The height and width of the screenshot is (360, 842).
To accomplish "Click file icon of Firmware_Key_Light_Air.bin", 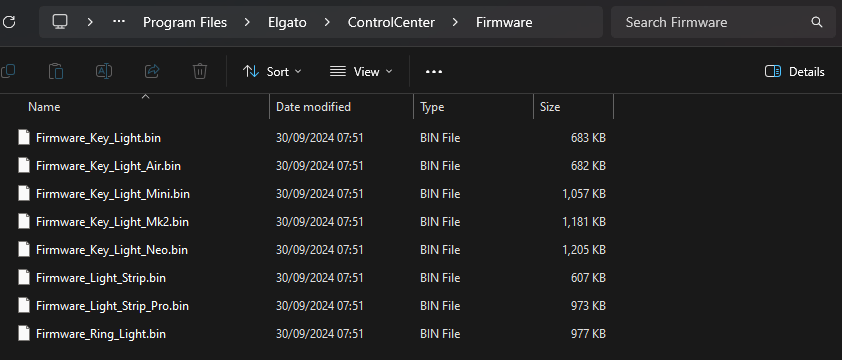I will [x=24, y=165].
